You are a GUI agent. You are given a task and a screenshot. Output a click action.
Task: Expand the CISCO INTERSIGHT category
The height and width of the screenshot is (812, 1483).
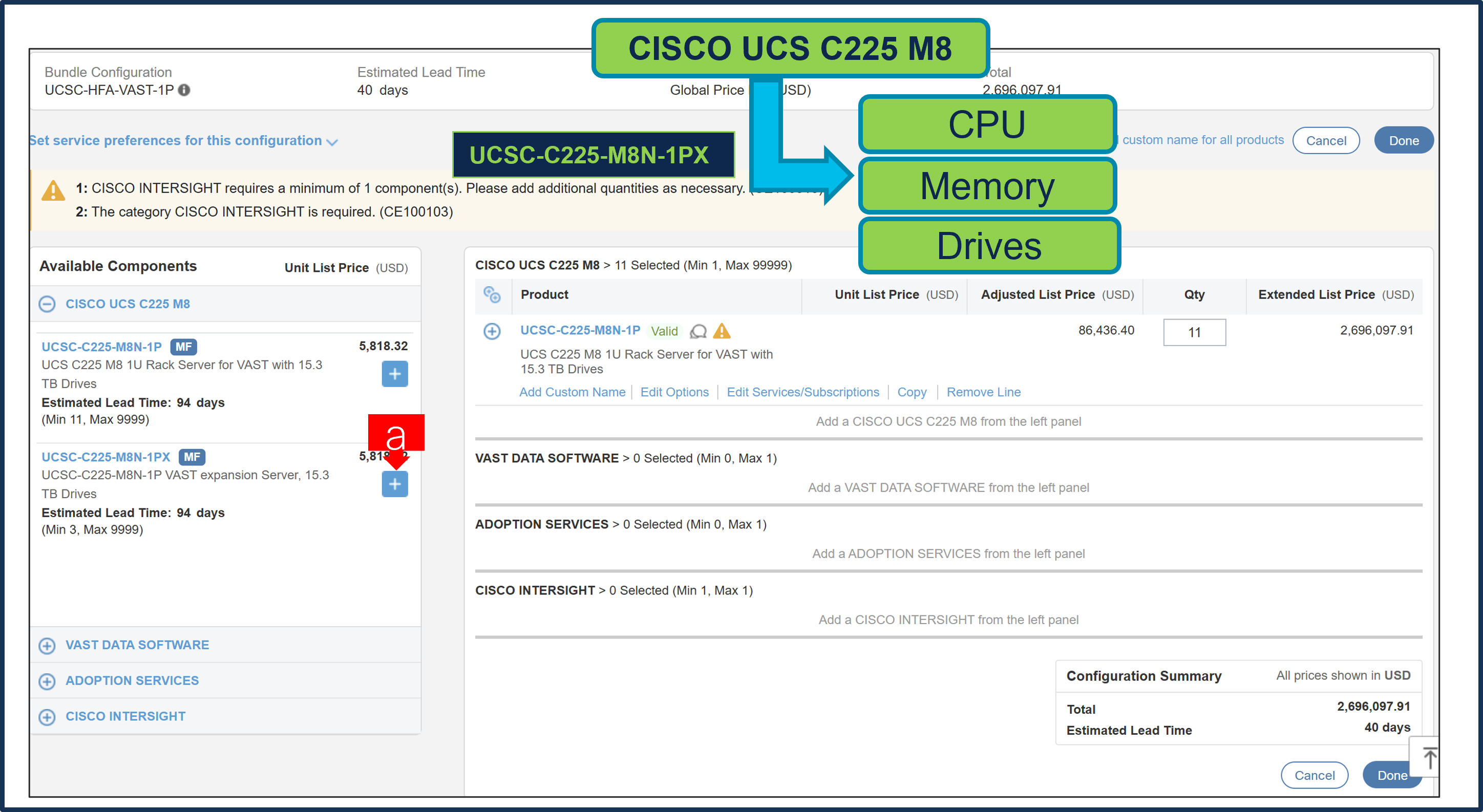[x=47, y=716]
